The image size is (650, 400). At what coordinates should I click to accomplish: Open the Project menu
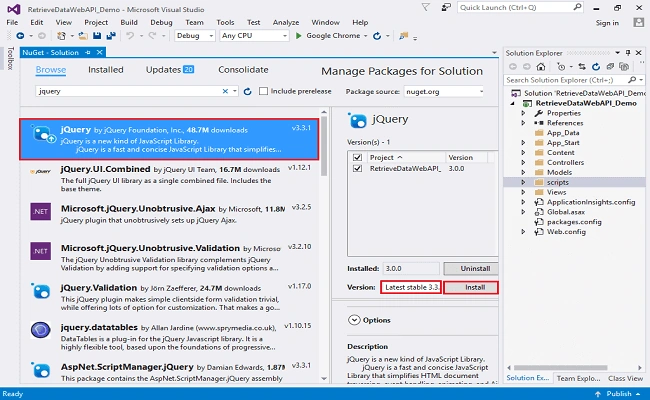click(x=96, y=22)
